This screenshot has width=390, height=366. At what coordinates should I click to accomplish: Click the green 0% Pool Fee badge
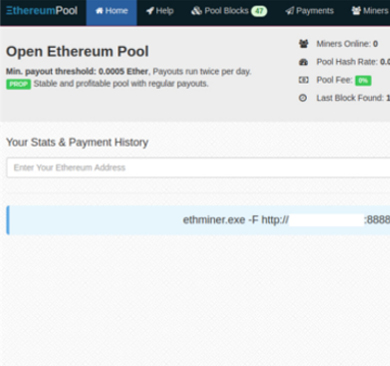363,81
